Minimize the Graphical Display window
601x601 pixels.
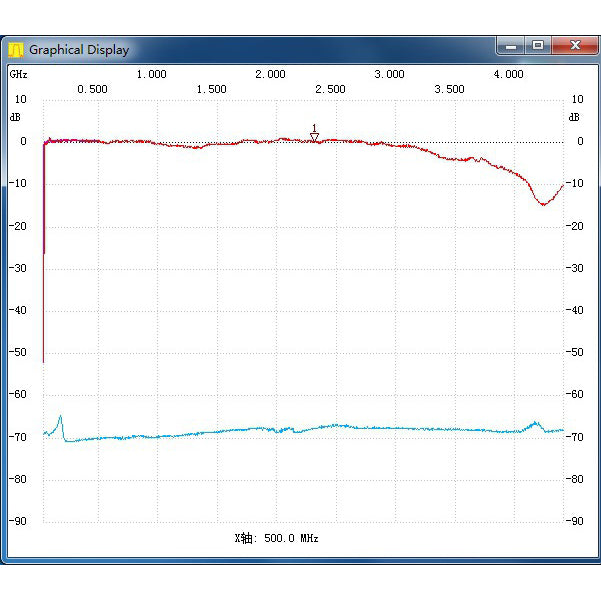[x=510, y=45]
